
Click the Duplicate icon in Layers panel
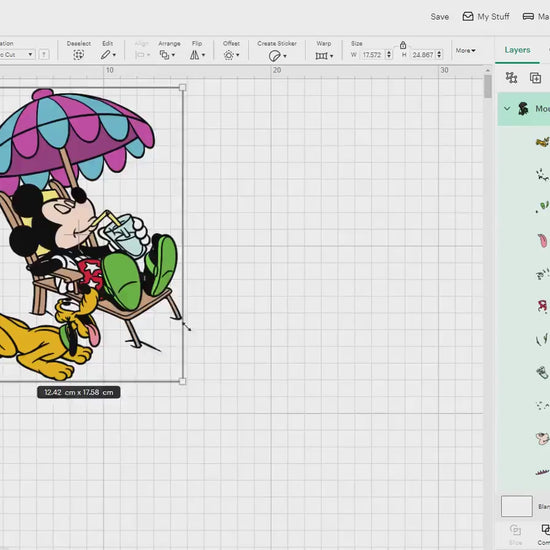coord(535,78)
